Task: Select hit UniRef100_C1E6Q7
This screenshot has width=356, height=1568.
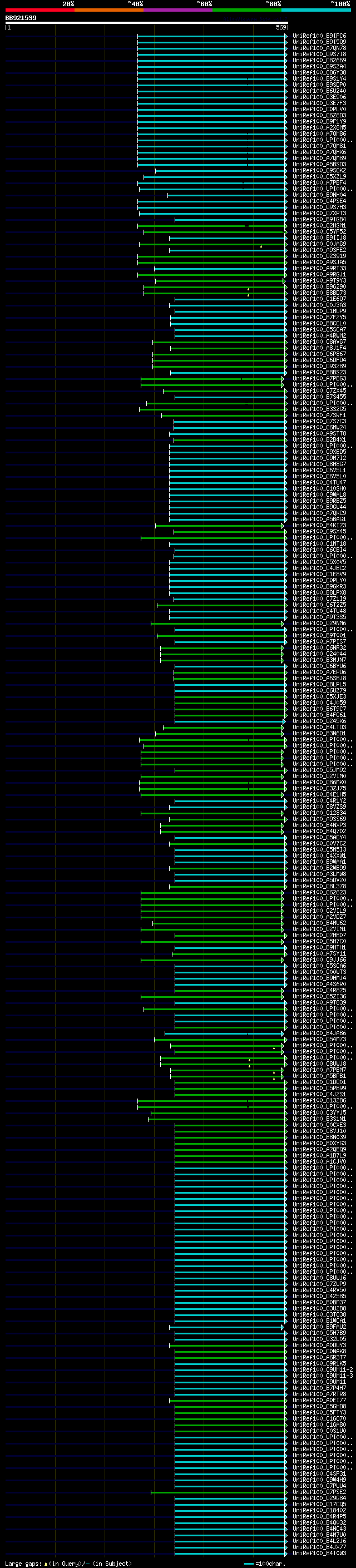Action: [x=319, y=299]
